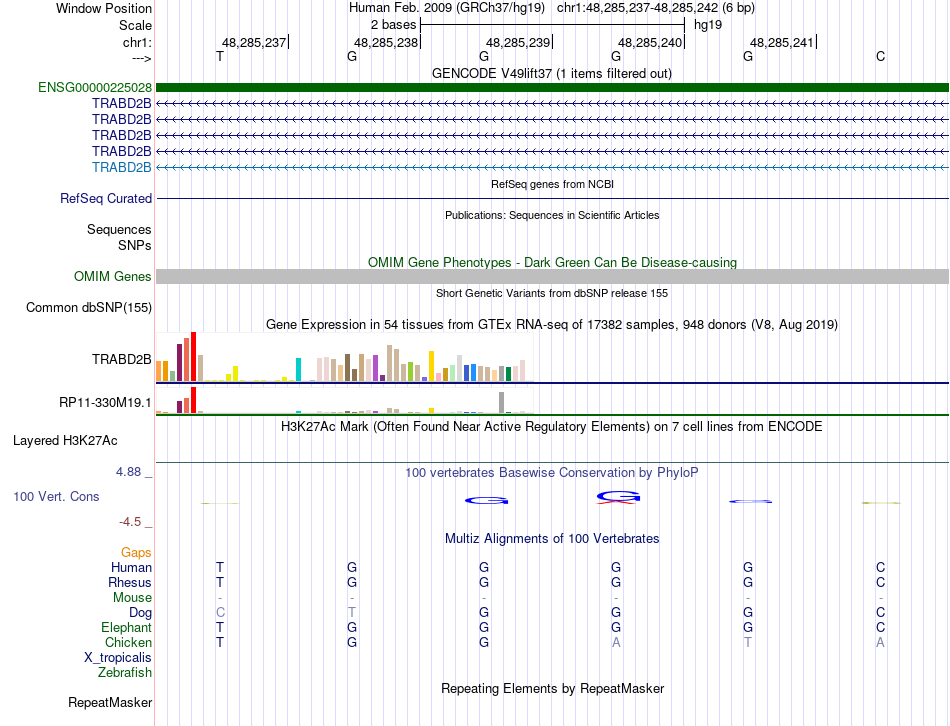Click the 100 Vert. Cons label
This screenshot has height=726, width=950.
point(56,496)
